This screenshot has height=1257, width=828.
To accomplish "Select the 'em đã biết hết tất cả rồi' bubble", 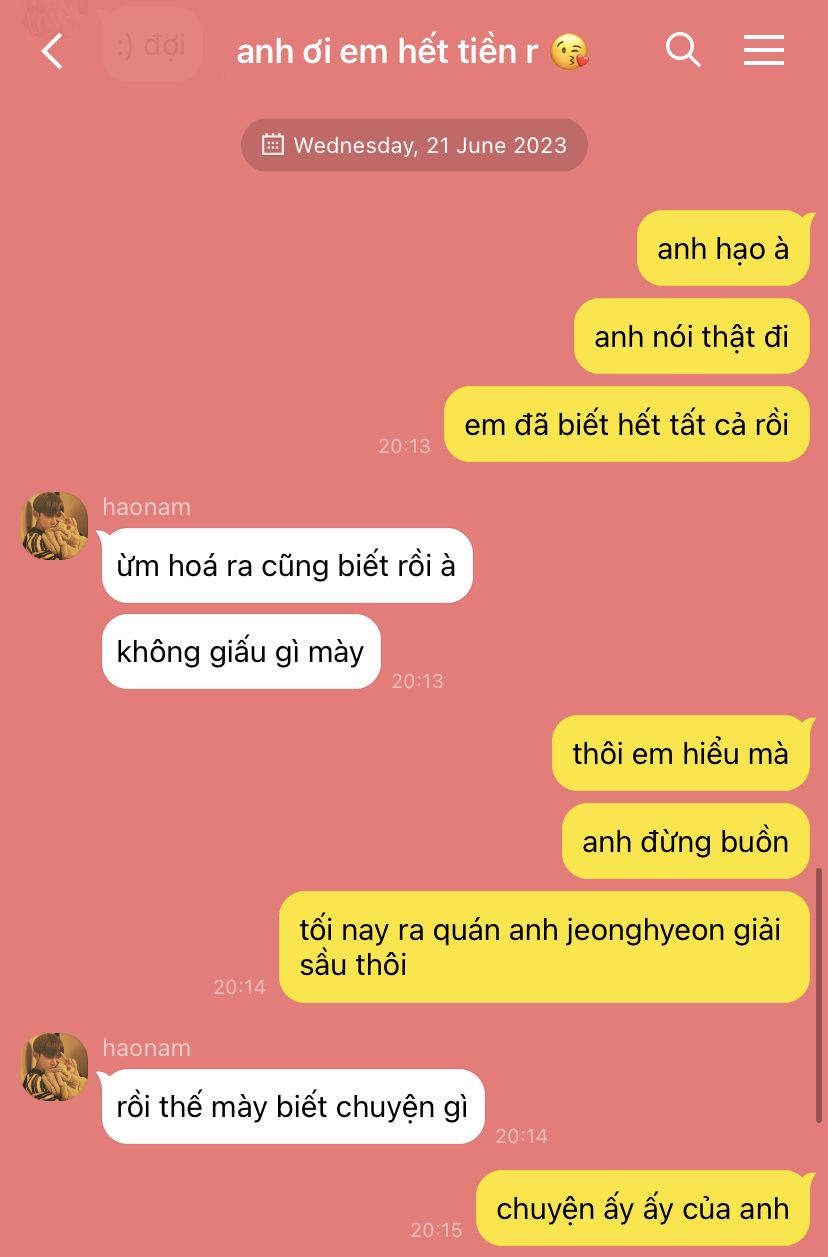I will (627, 424).
